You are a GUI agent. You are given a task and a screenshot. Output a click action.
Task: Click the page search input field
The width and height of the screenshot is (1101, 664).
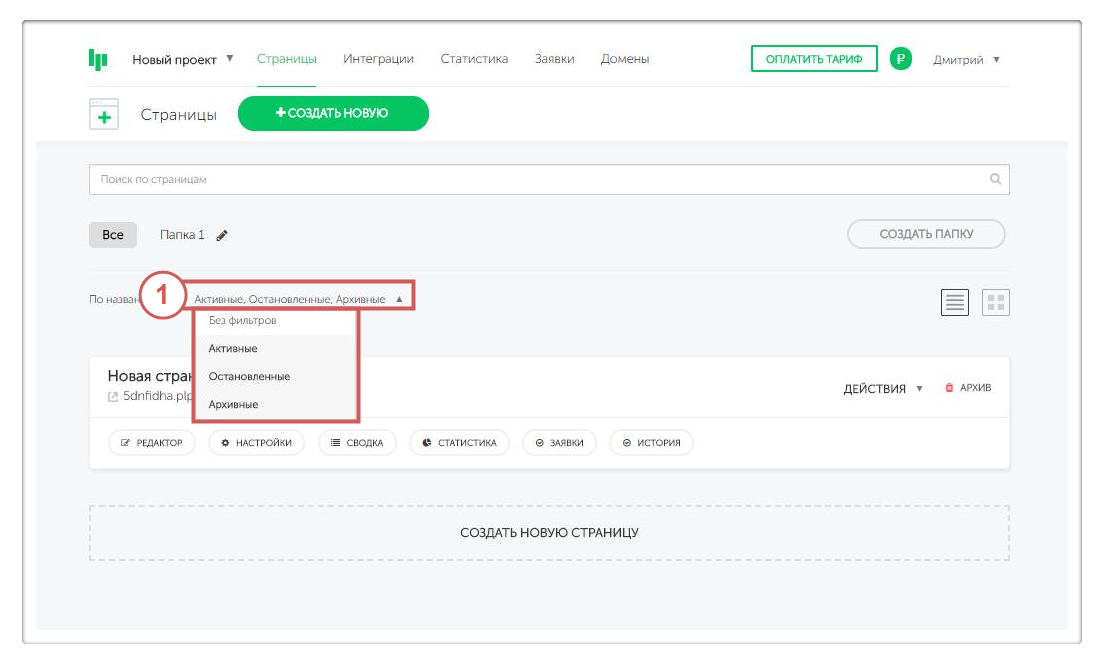point(540,180)
